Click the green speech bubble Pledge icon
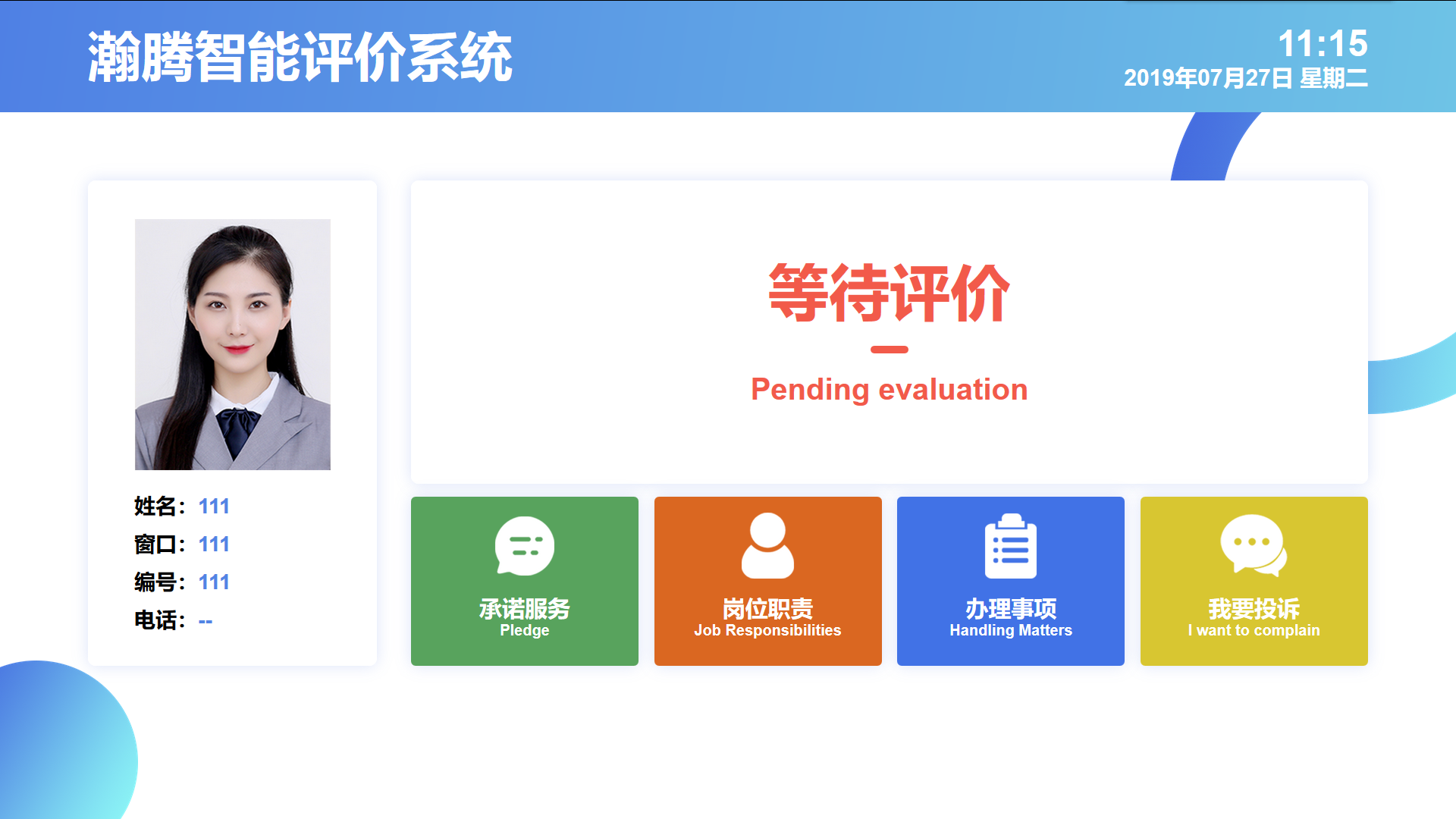The height and width of the screenshot is (819, 1456). point(524,546)
